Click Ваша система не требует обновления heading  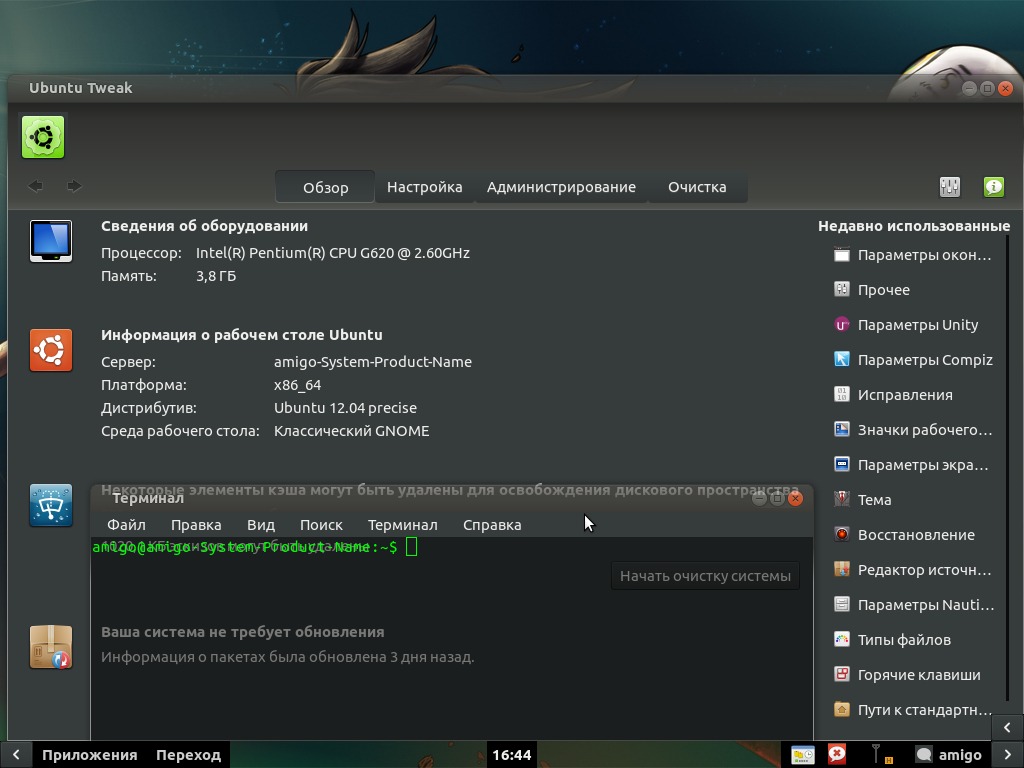242,632
